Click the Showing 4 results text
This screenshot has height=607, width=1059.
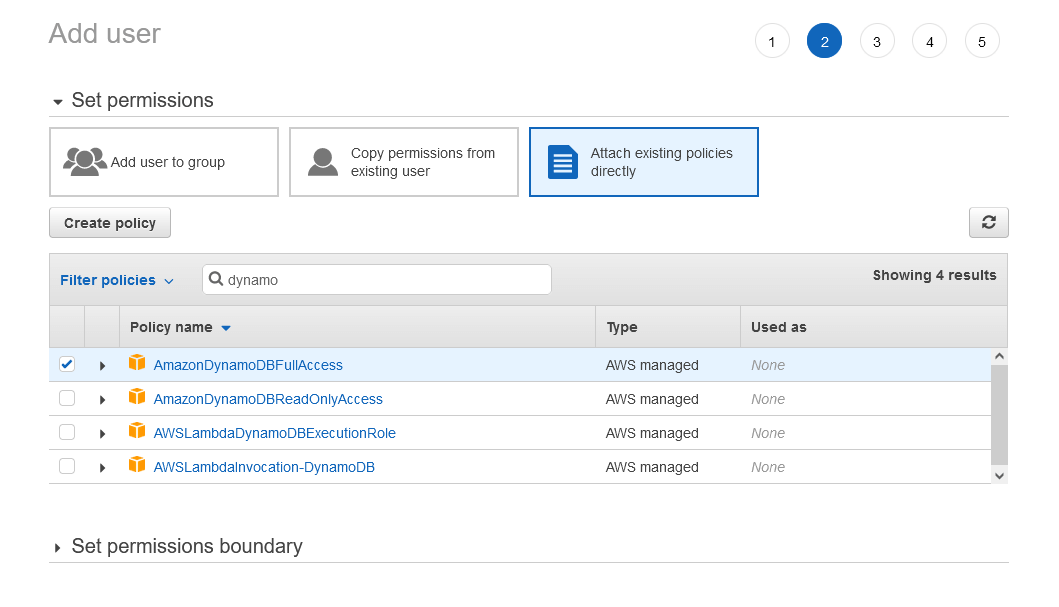tap(935, 275)
